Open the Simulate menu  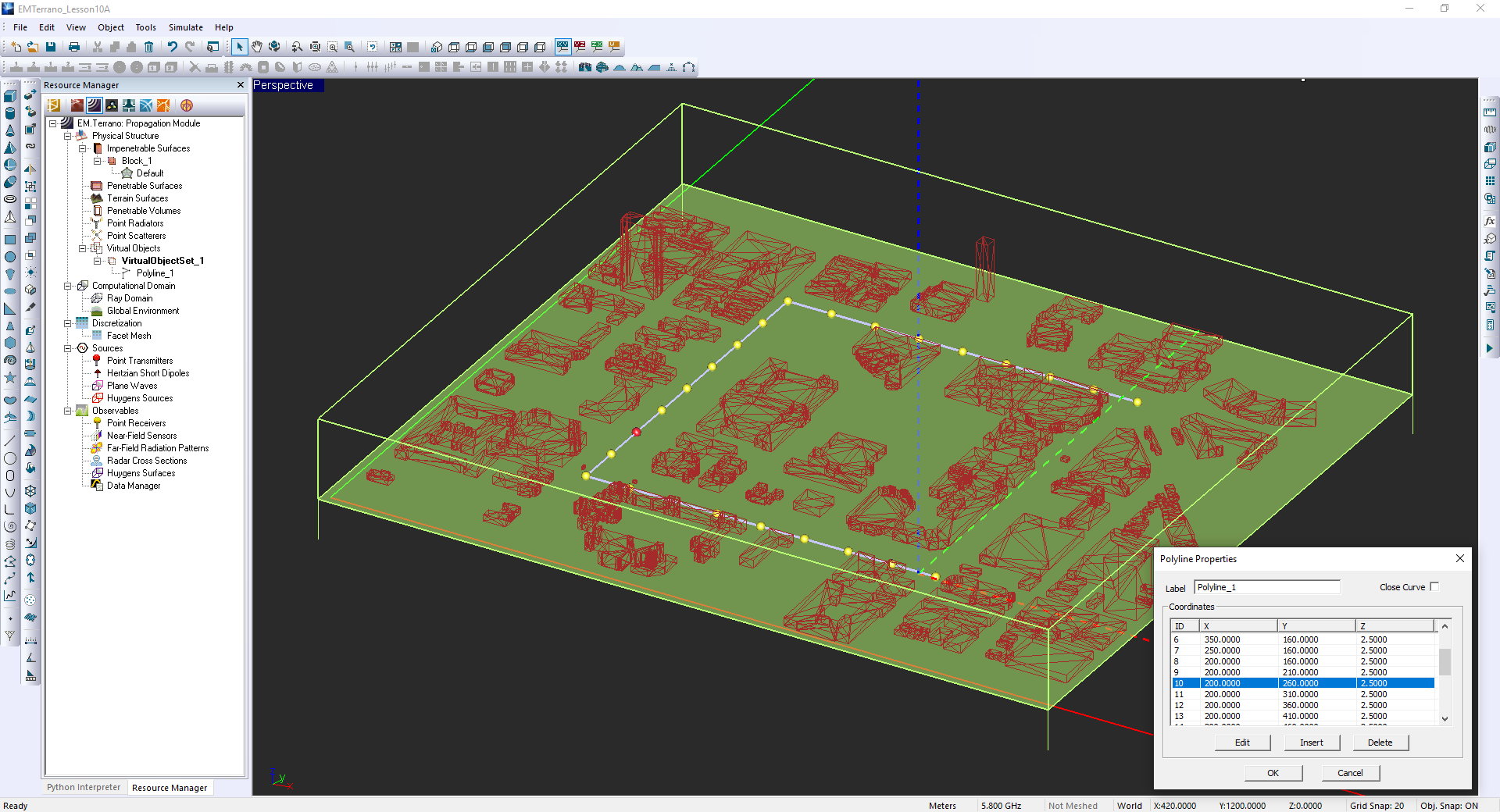click(x=185, y=27)
